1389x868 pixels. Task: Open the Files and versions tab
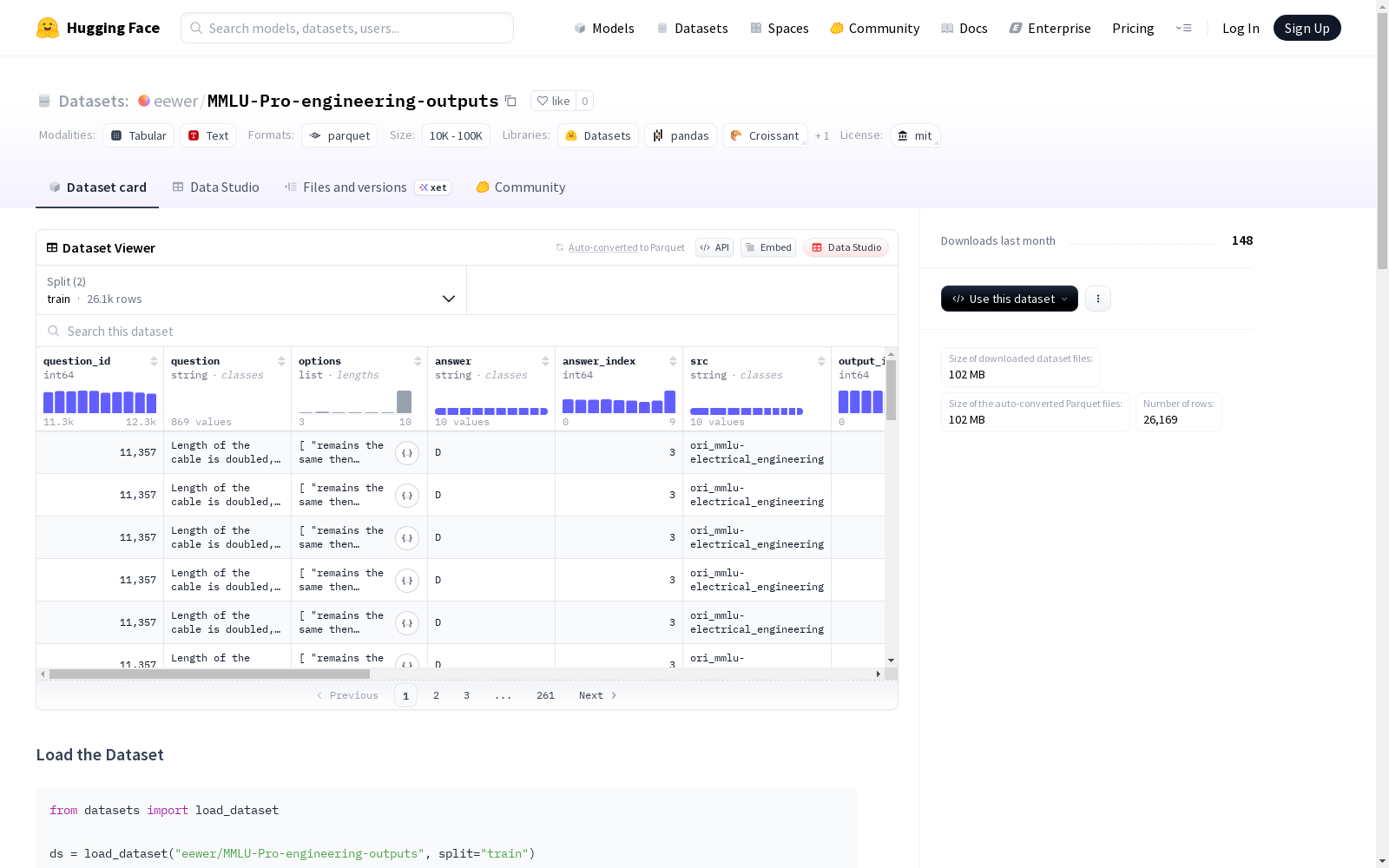pyautogui.click(x=367, y=187)
